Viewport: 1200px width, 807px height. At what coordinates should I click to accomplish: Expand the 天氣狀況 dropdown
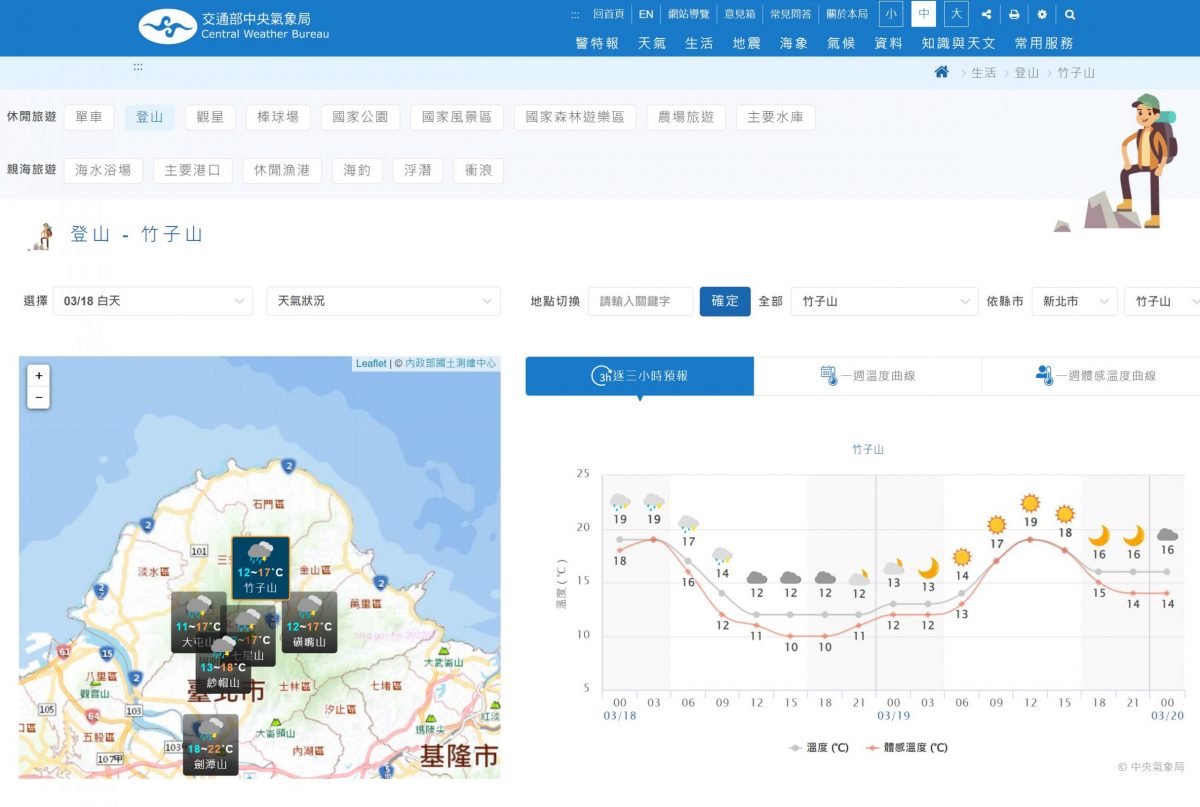[383, 301]
